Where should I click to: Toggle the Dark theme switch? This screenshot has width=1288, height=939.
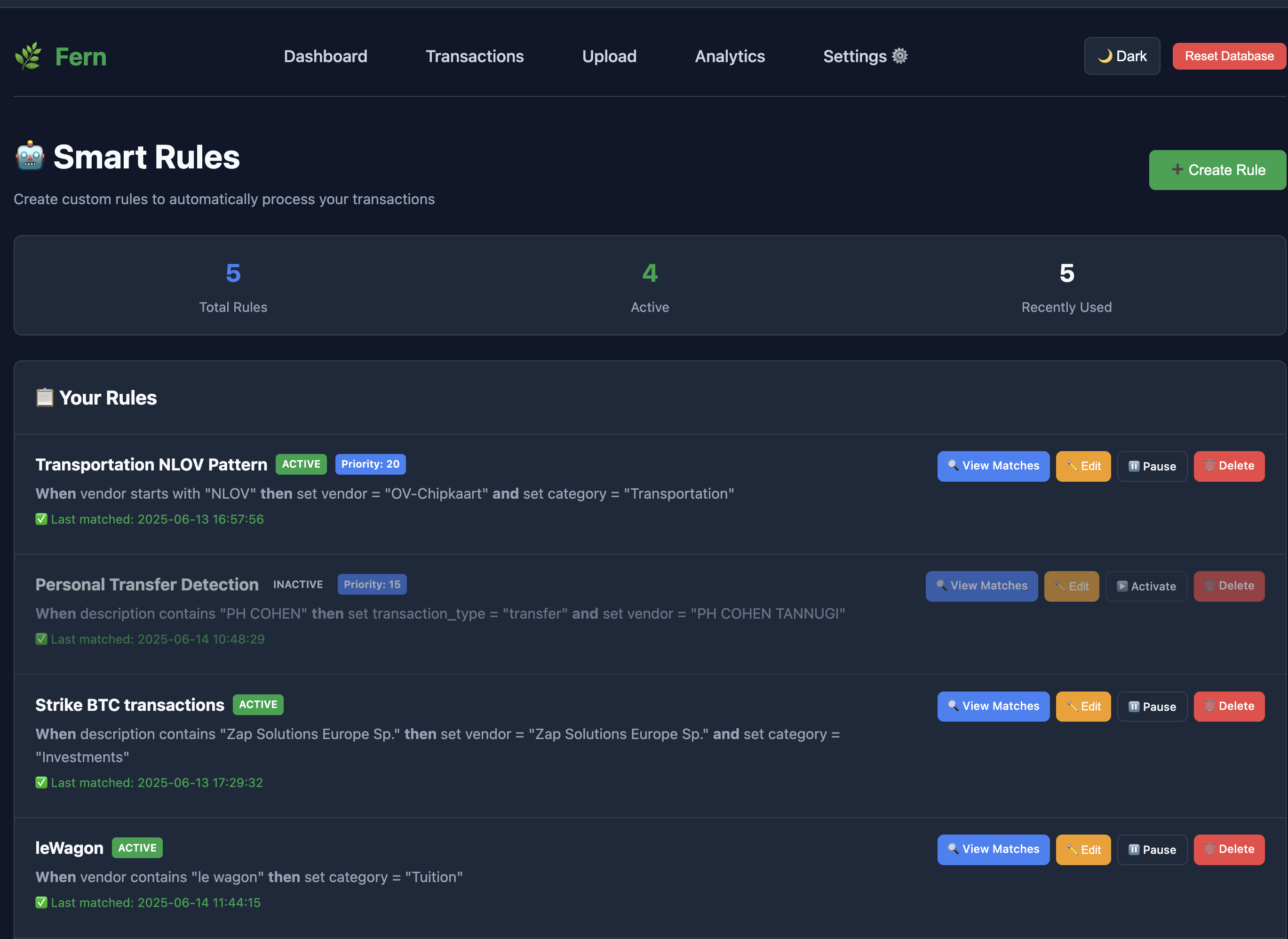click(1122, 56)
